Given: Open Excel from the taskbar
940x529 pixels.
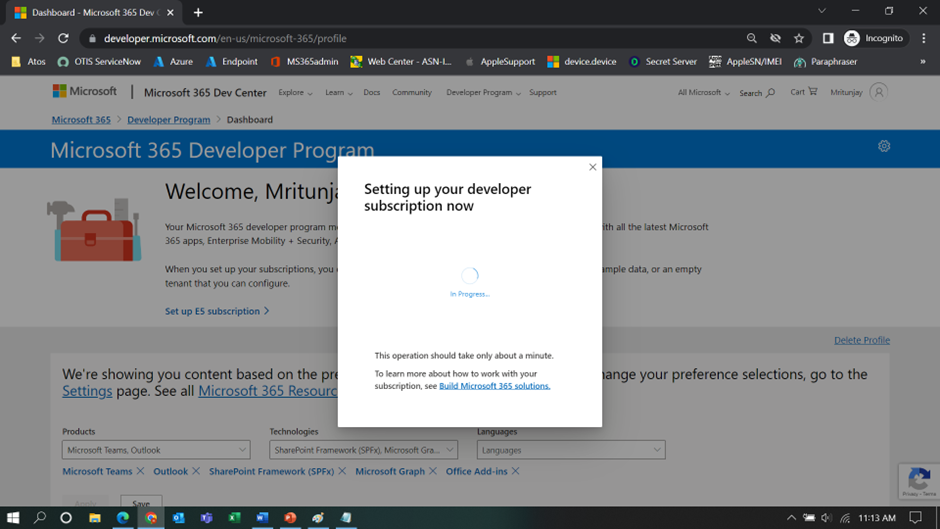Looking at the screenshot, I should point(234,518).
